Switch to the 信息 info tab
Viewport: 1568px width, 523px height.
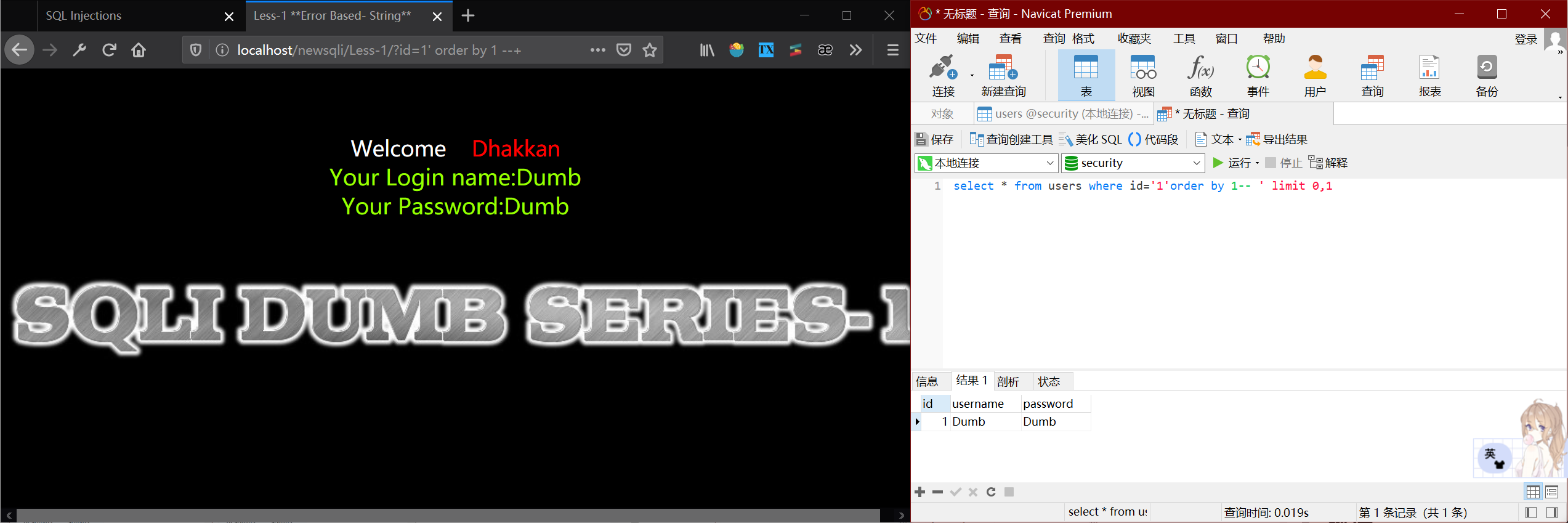click(x=927, y=382)
